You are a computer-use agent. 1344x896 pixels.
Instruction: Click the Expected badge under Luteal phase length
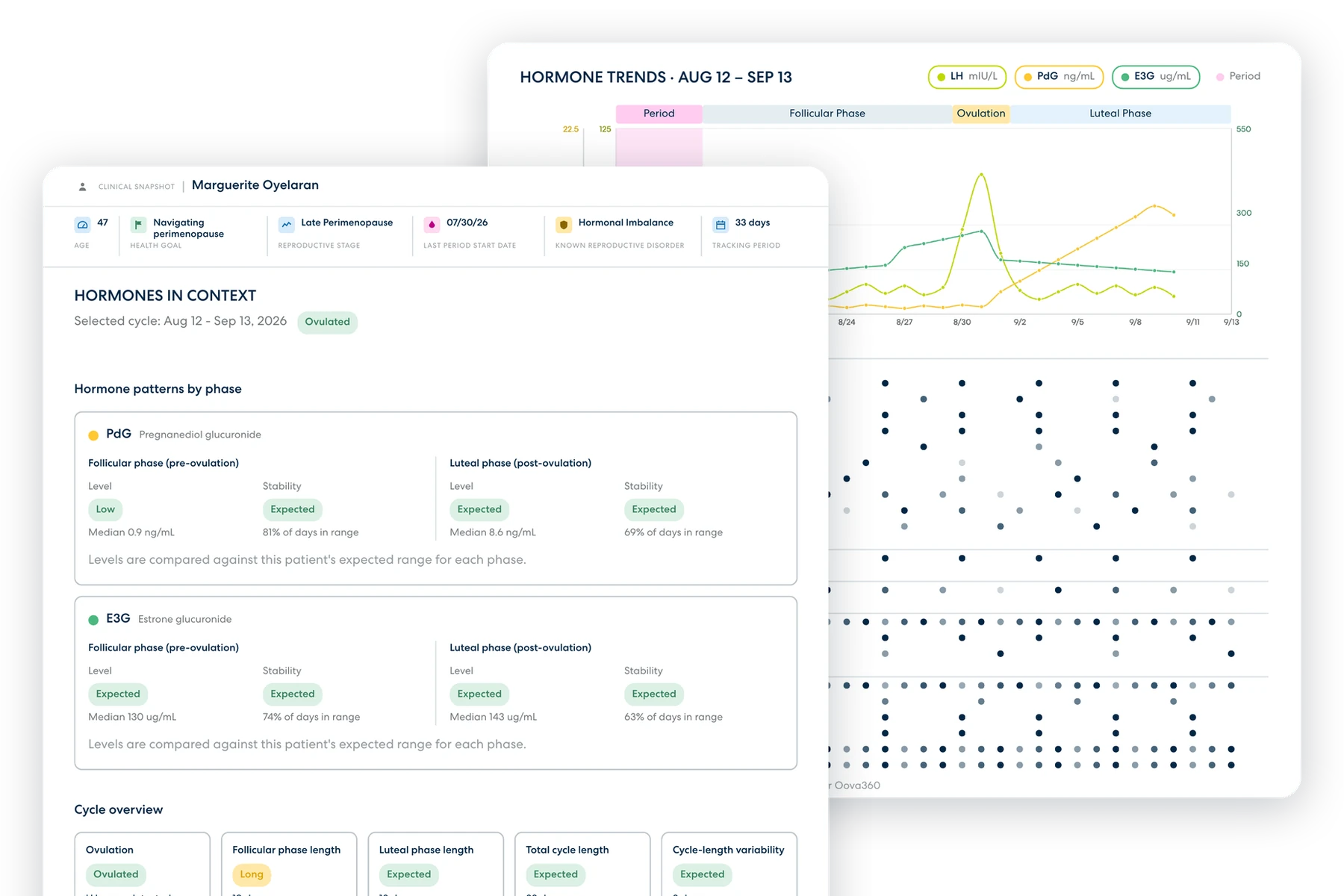click(408, 874)
